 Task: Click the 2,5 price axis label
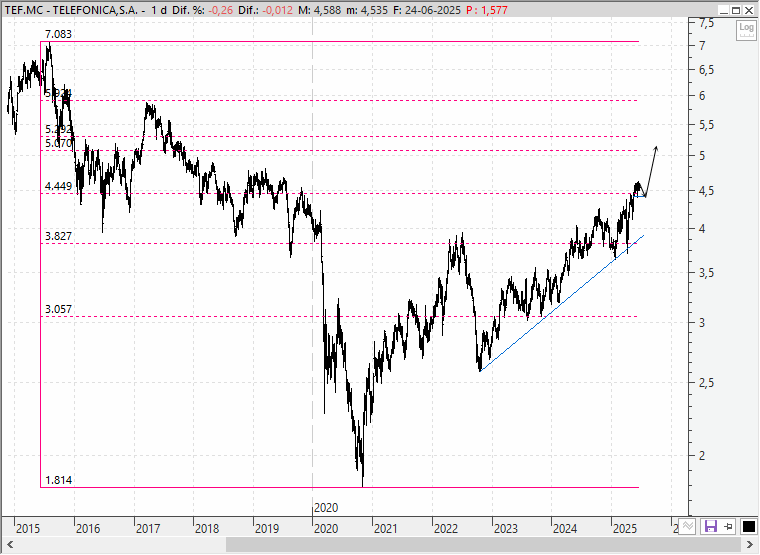pos(707,383)
